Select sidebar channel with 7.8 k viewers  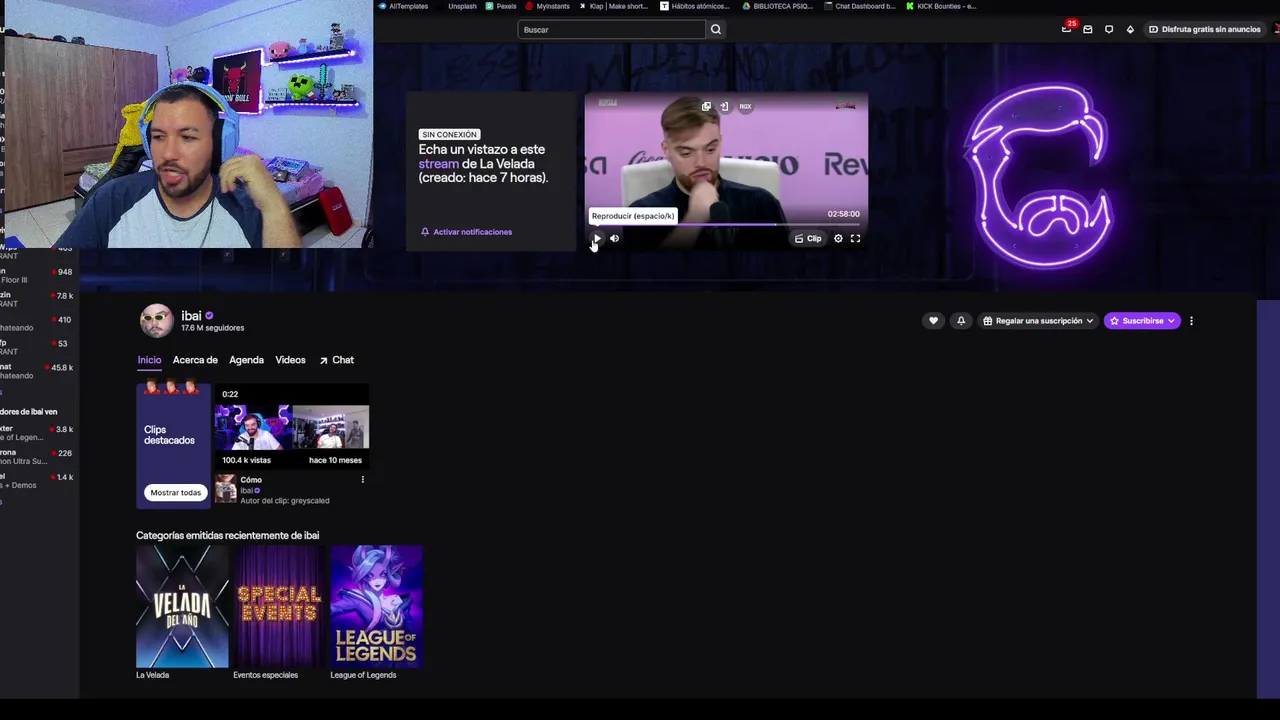[38, 300]
